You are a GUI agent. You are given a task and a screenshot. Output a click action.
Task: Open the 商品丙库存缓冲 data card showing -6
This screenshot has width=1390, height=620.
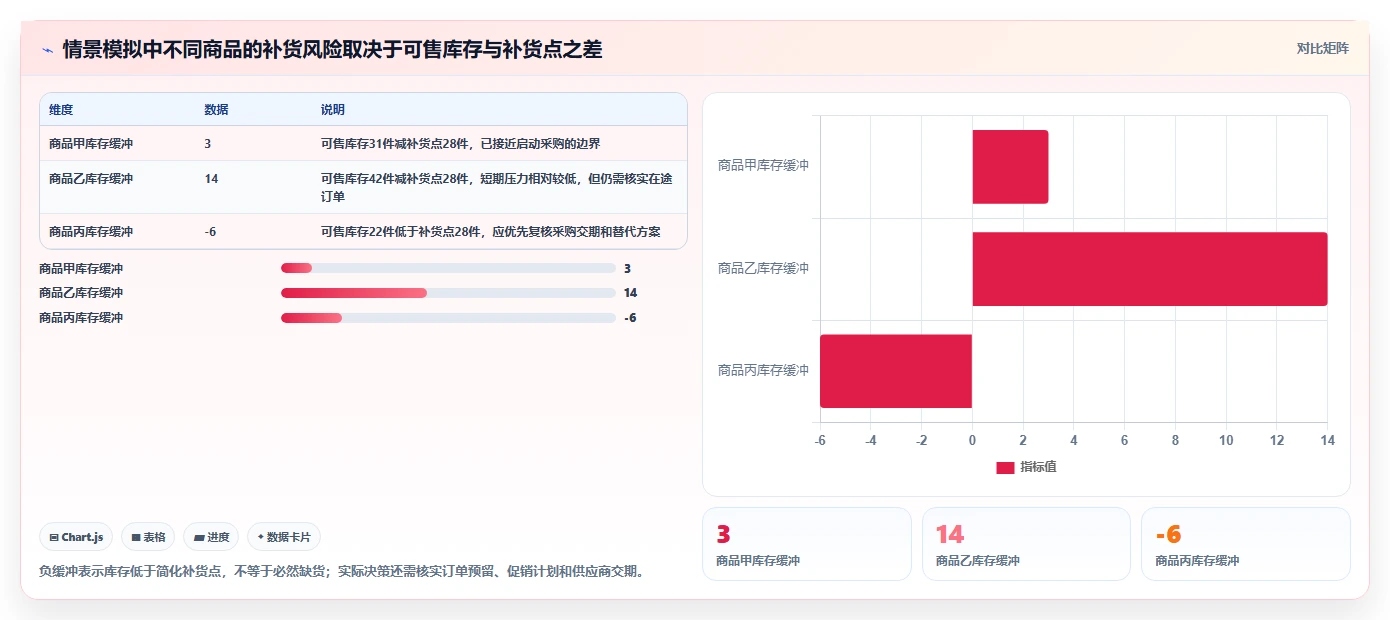(1245, 544)
